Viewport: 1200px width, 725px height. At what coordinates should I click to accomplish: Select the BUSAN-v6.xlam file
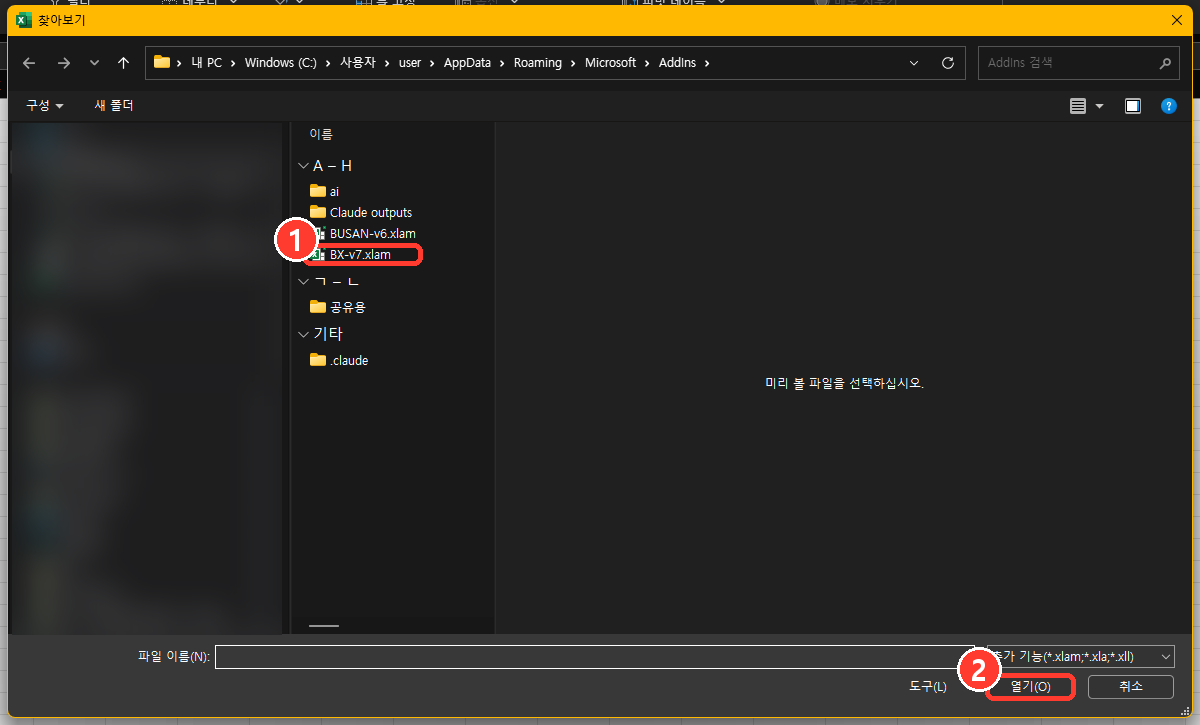[x=363, y=233]
